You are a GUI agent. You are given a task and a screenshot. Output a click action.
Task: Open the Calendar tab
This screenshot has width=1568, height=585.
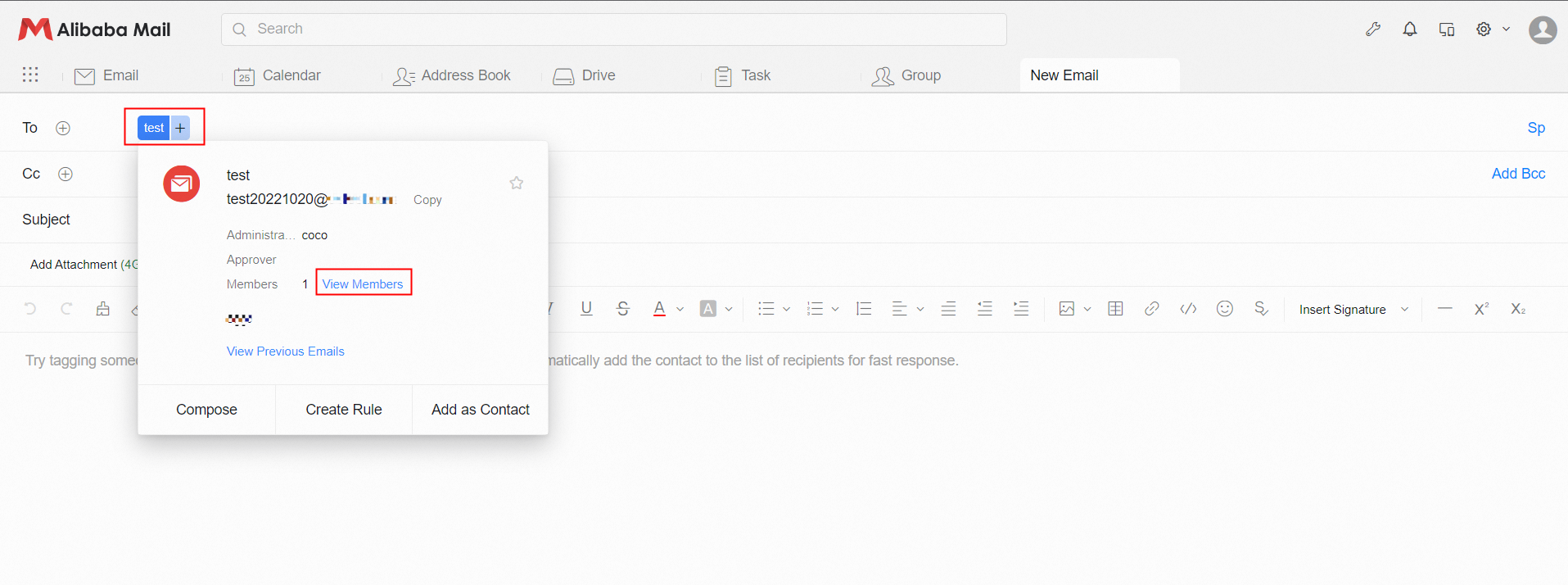click(x=277, y=75)
